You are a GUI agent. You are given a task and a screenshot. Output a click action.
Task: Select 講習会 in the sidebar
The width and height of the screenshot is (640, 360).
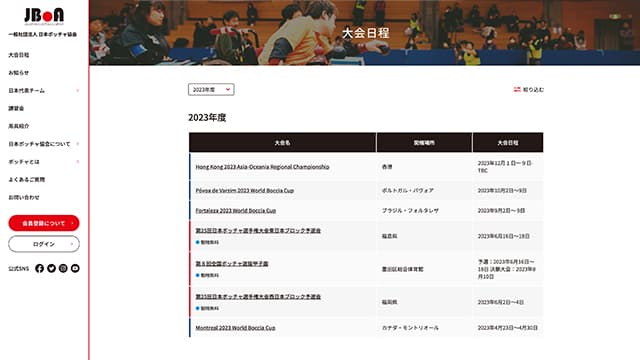pyautogui.click(x=16, y=108)
